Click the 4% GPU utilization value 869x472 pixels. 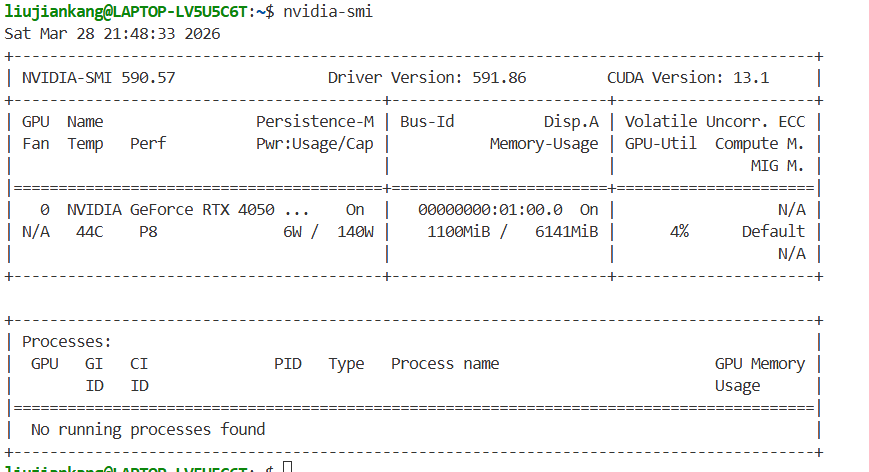tap(679, 231)
